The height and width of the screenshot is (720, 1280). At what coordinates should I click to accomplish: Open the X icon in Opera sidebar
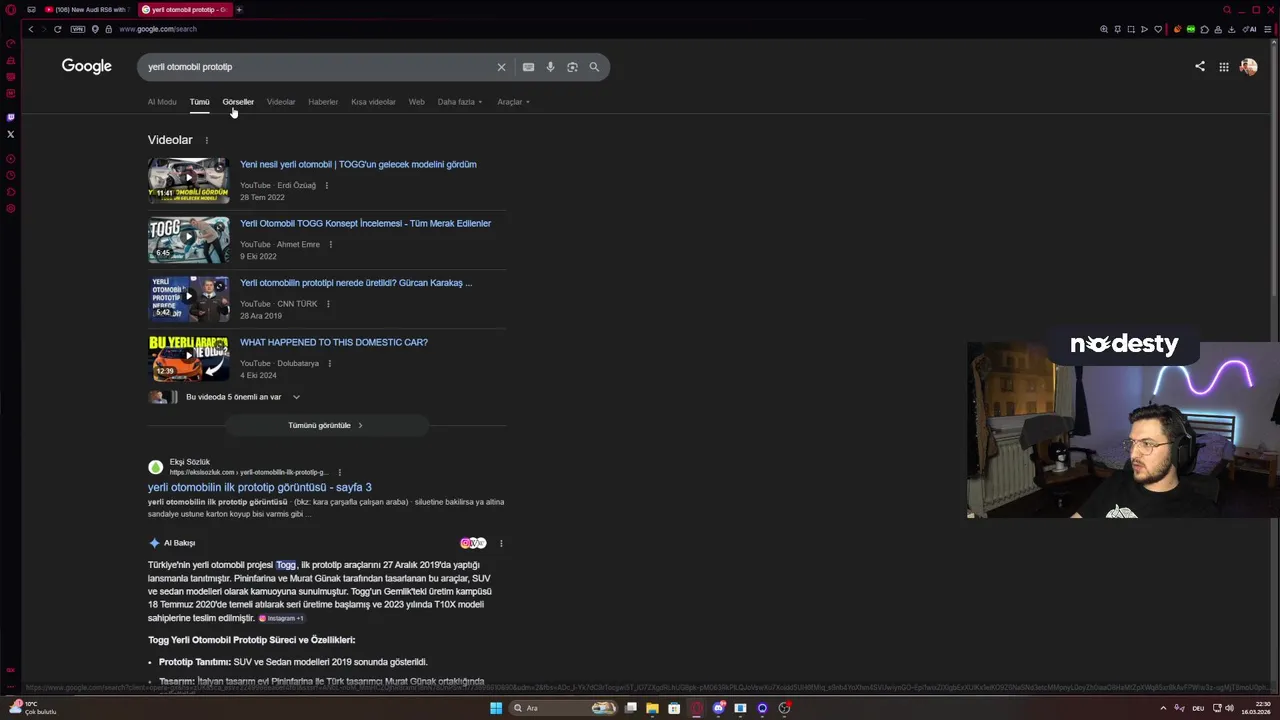[x=11, y=134]
